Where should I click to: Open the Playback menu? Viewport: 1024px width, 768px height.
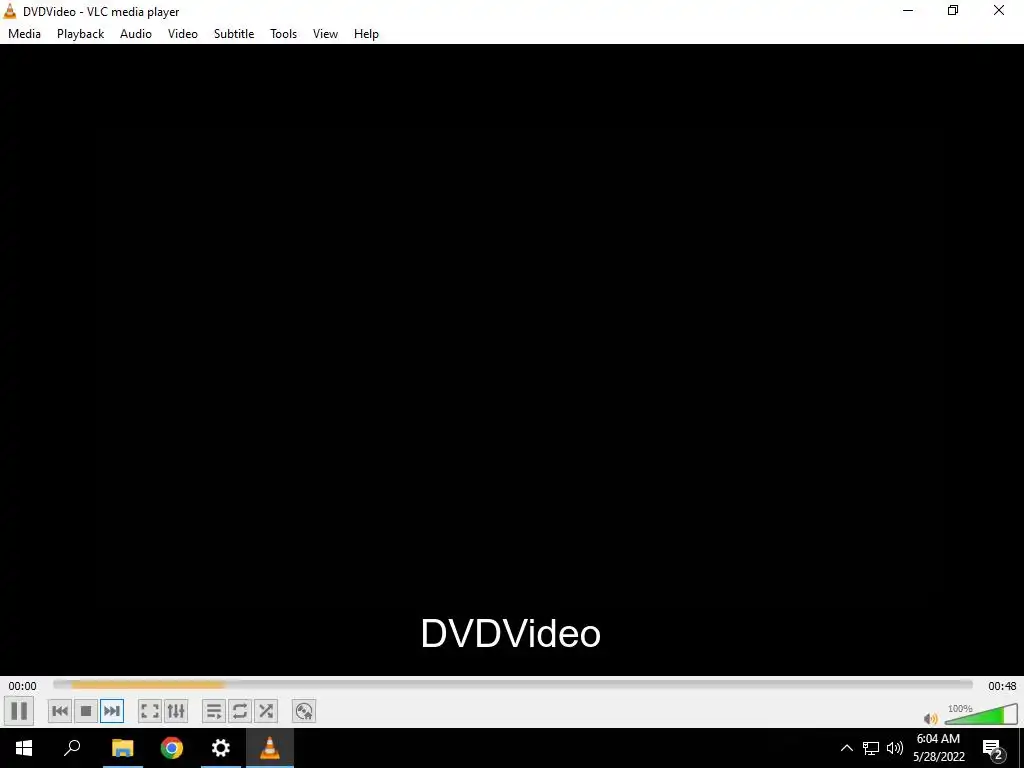(x=80, y=34)
